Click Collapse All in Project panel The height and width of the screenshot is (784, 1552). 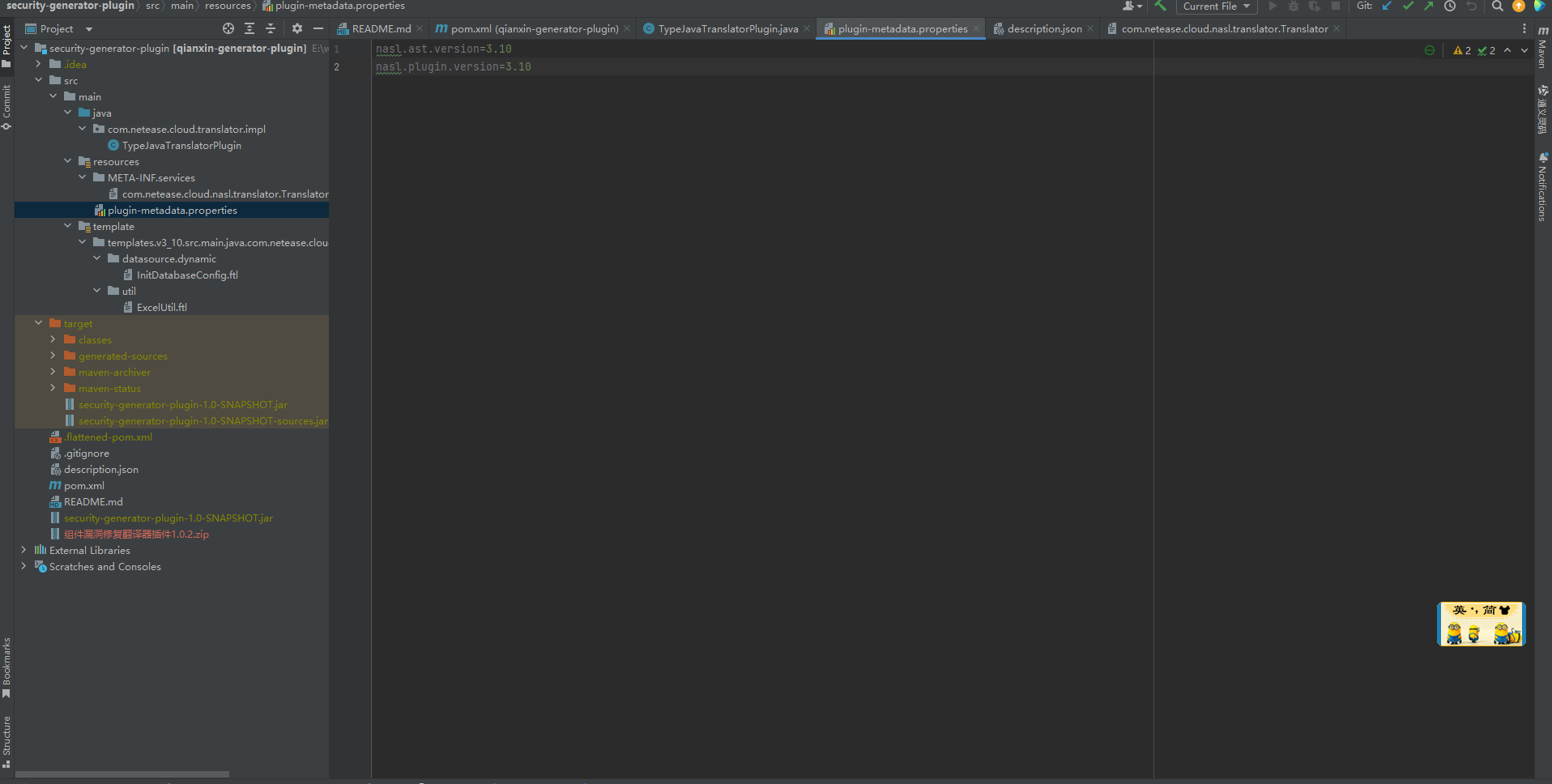pos(271,28)
